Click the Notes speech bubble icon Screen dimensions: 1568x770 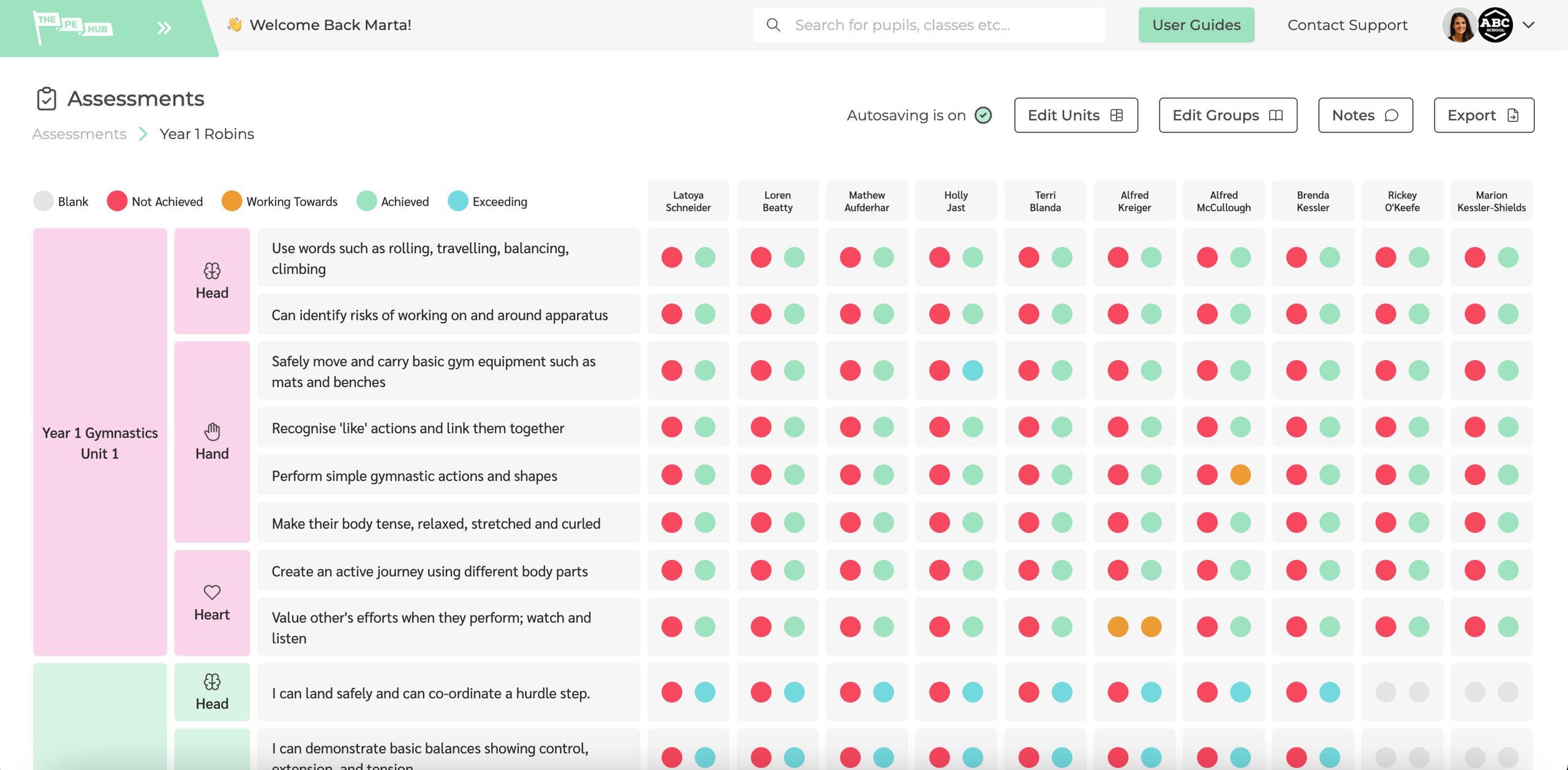1391,115
